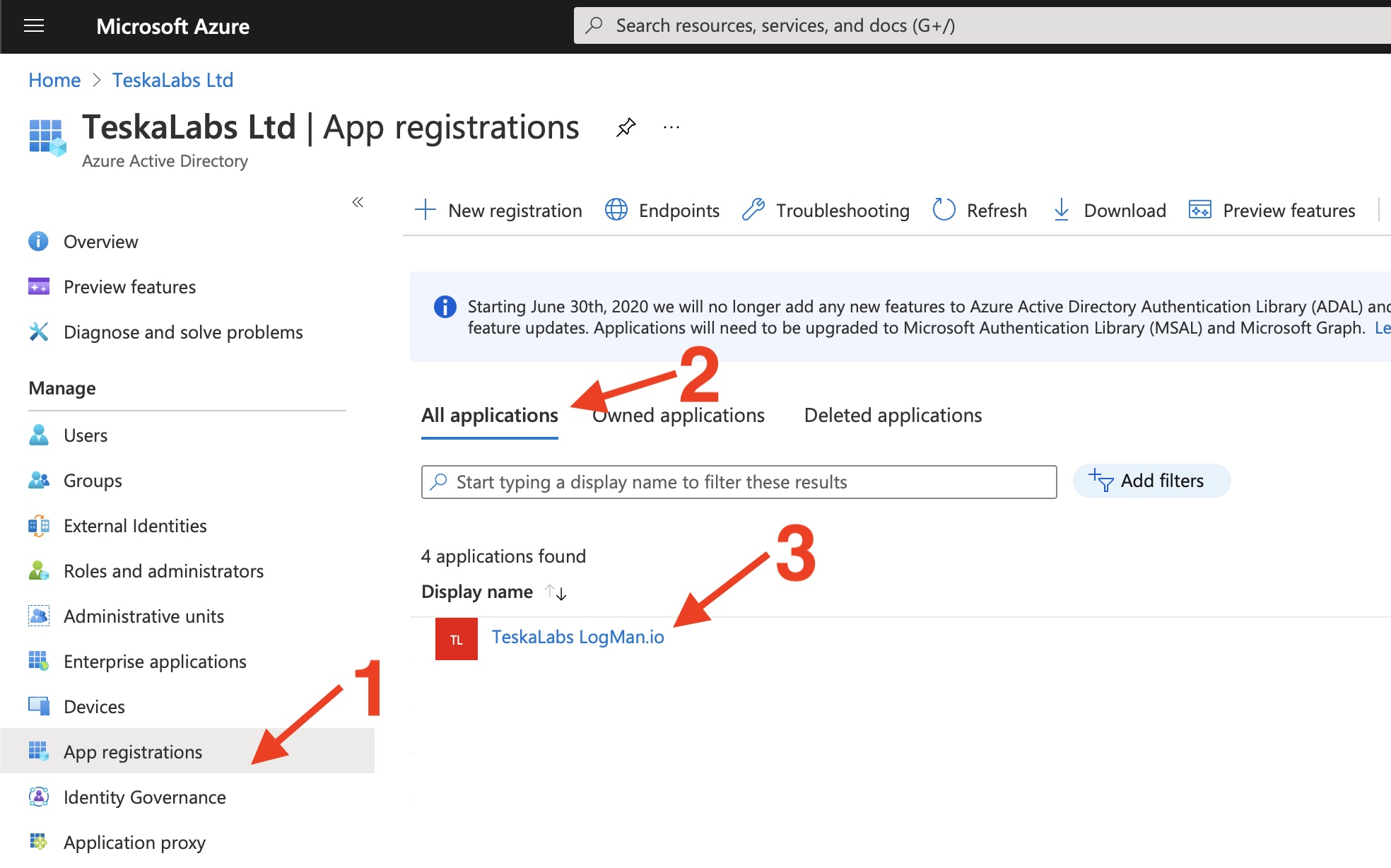This screenshot has height=868, width=1391.
Task: Click the Devices monitor icon
Action: (x=38, y=707)
